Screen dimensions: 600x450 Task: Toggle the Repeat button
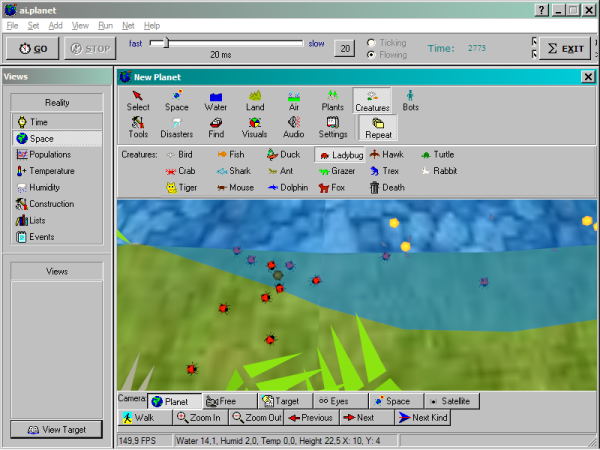click(377, 127)
